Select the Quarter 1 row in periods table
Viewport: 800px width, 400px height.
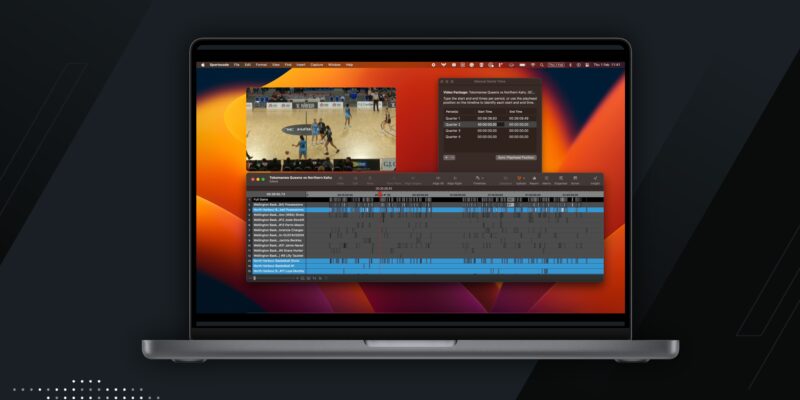(x=489, y=118)
